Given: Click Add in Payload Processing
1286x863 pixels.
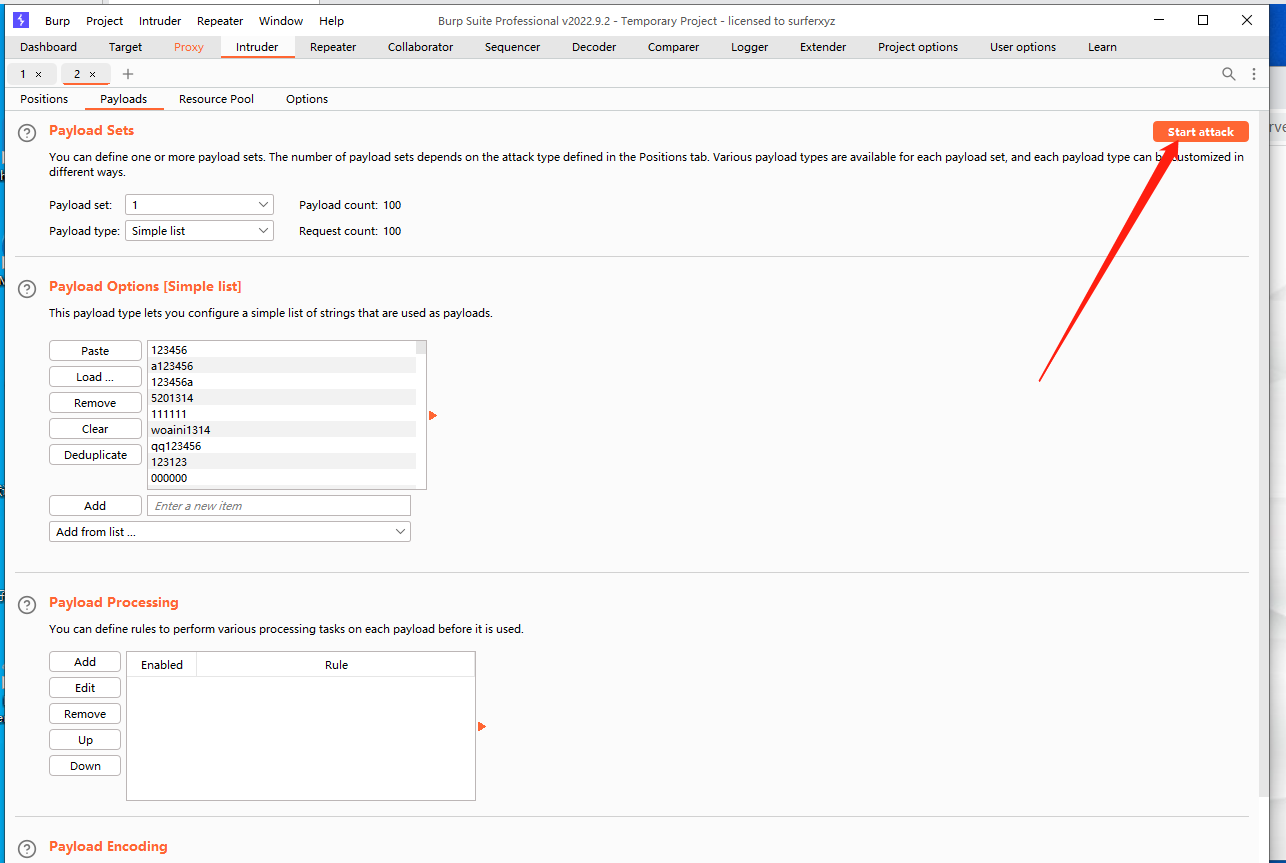Looking at the screenshot, I should [85, 662].
